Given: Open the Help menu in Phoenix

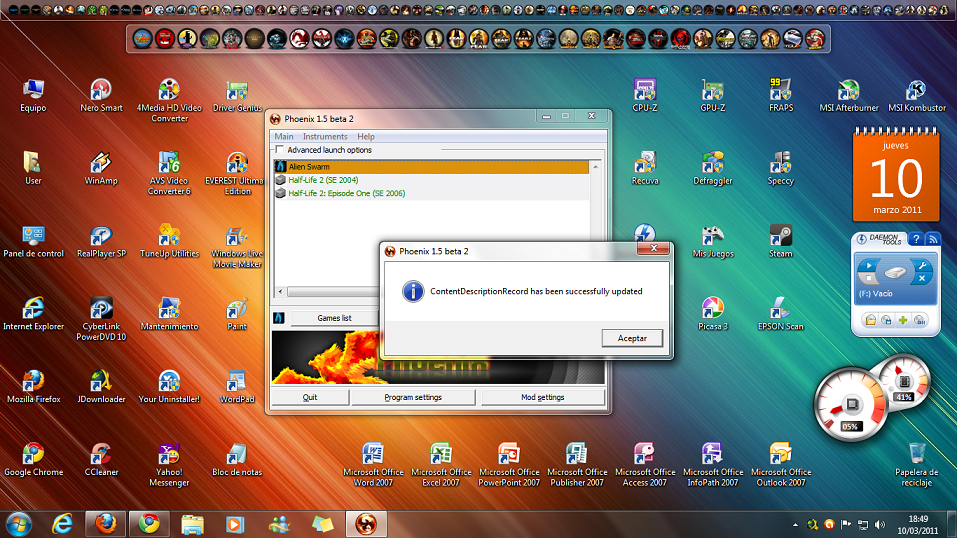Looking at the screenshot, I should [x=366, y=136].
